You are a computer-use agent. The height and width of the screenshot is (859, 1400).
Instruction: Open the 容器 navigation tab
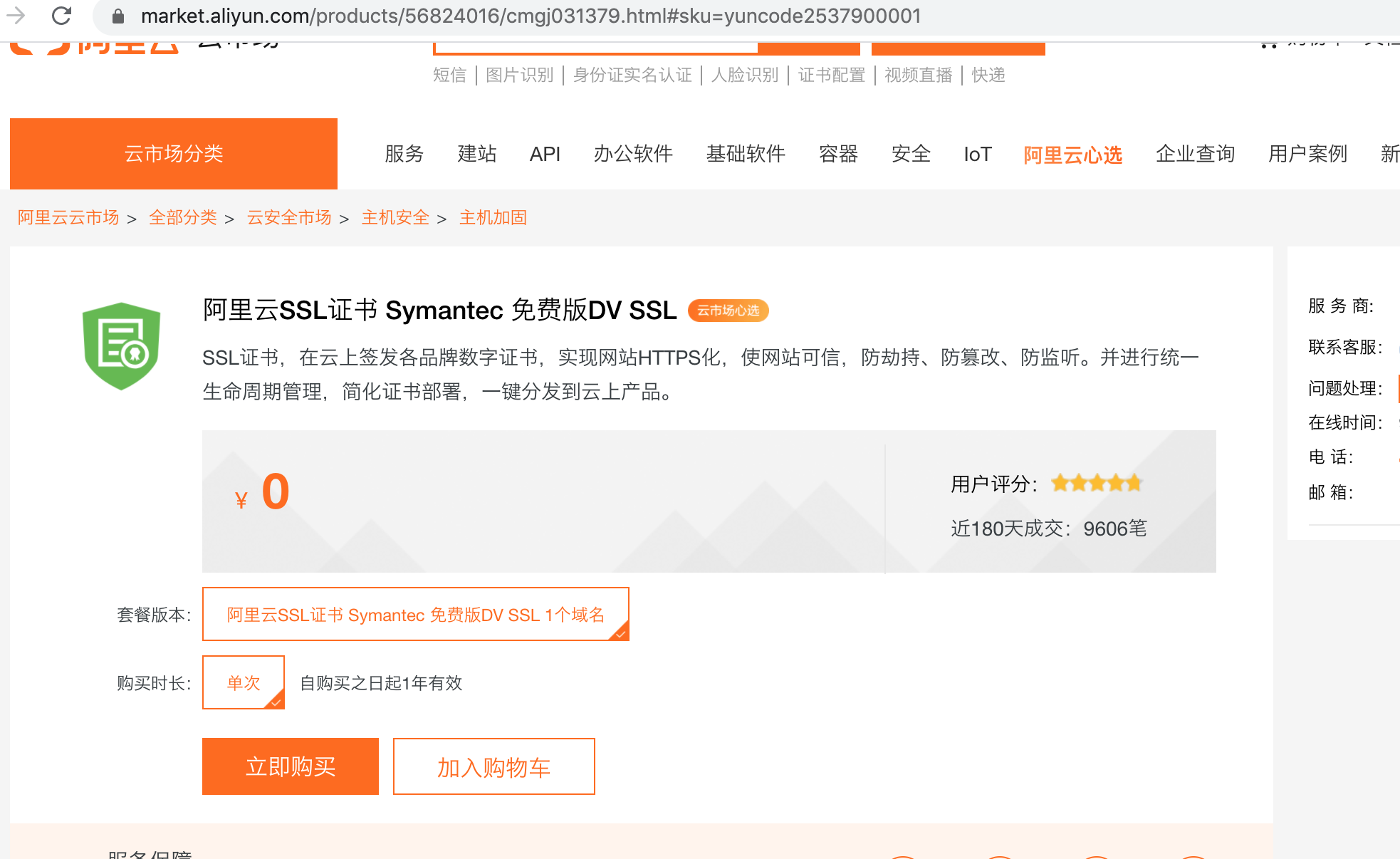838,154
